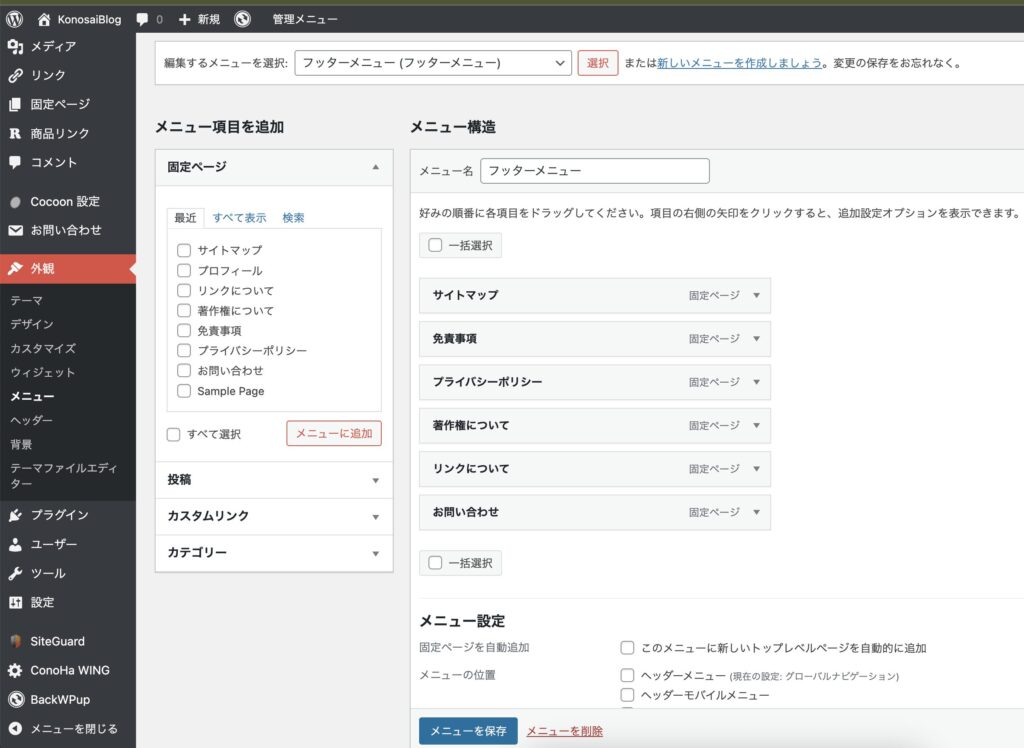The height and width of the screenshot is (748, 1024).
Task: Check the リンクについて page checkbox
Action: [184, 291]
